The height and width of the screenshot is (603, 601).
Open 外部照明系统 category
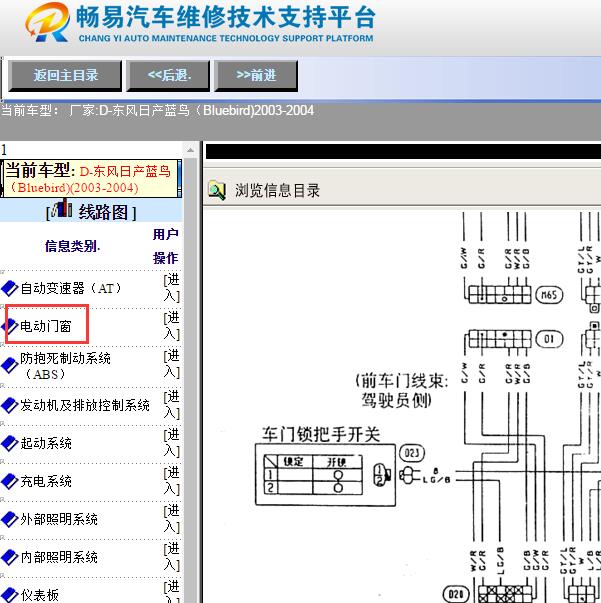59,519
